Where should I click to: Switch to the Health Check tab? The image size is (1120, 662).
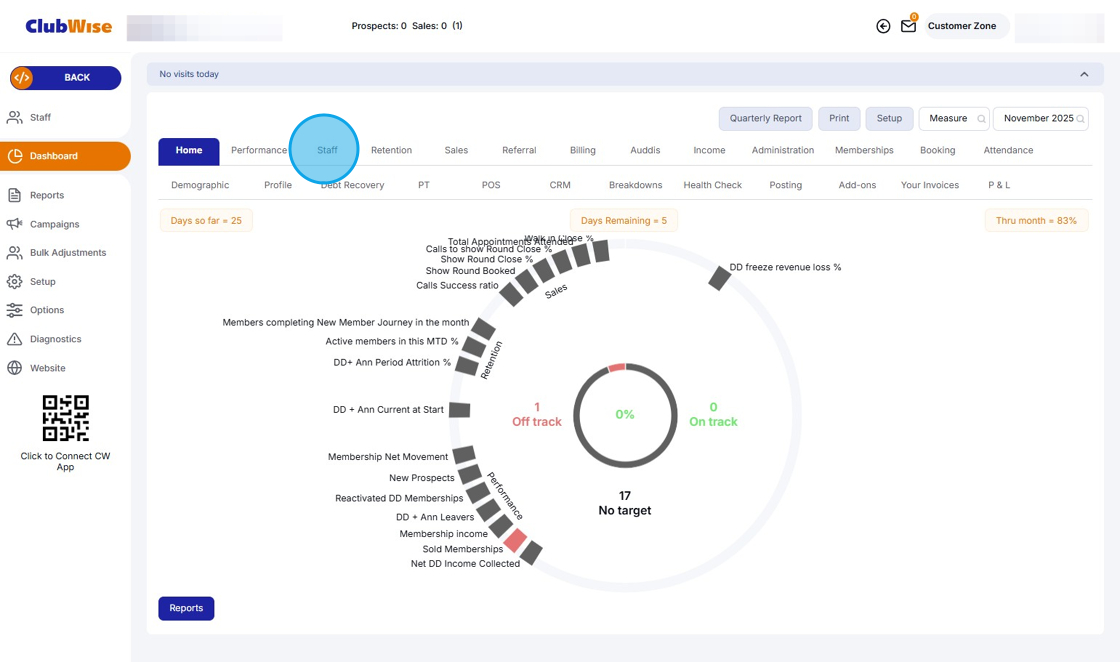point(712,185)
